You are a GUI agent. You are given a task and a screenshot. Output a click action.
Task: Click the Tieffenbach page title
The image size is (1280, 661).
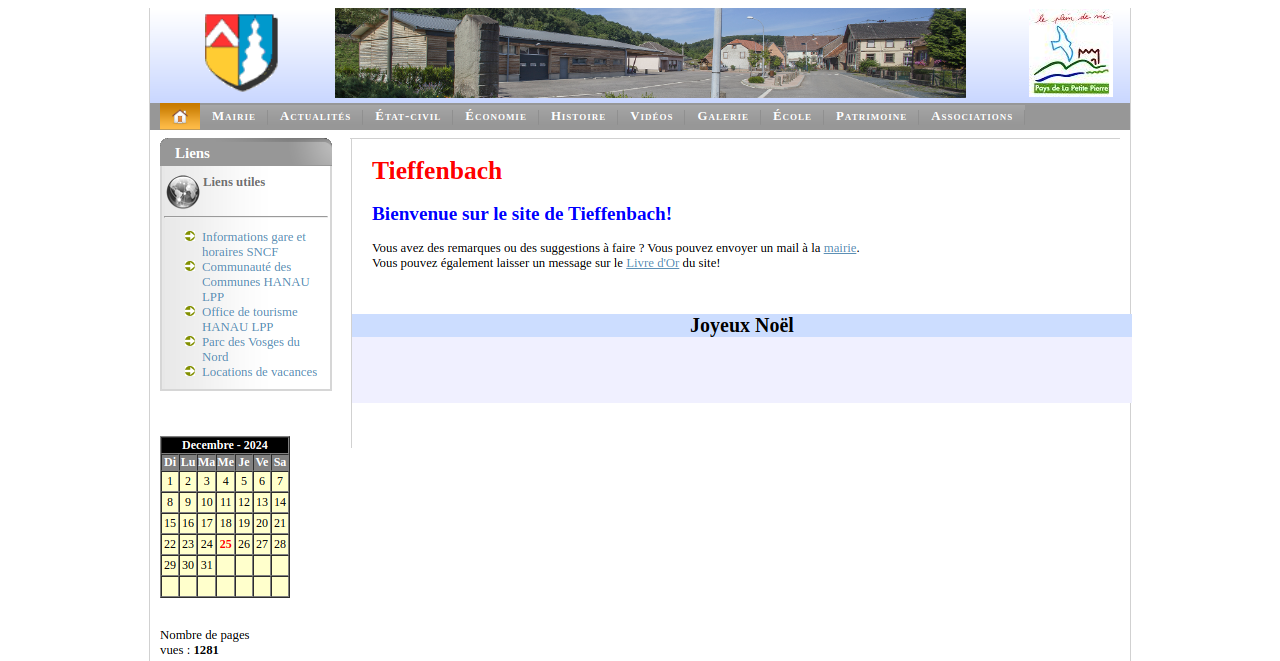[437, 171]
